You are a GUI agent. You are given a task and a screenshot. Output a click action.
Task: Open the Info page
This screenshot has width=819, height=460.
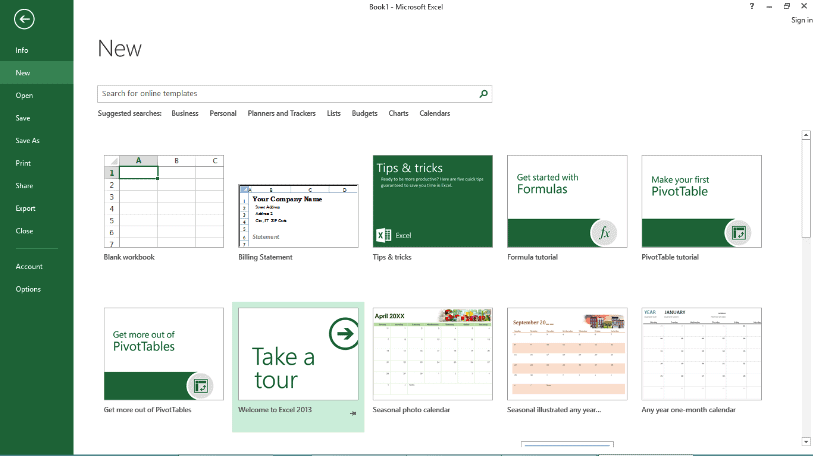(21, 51)
